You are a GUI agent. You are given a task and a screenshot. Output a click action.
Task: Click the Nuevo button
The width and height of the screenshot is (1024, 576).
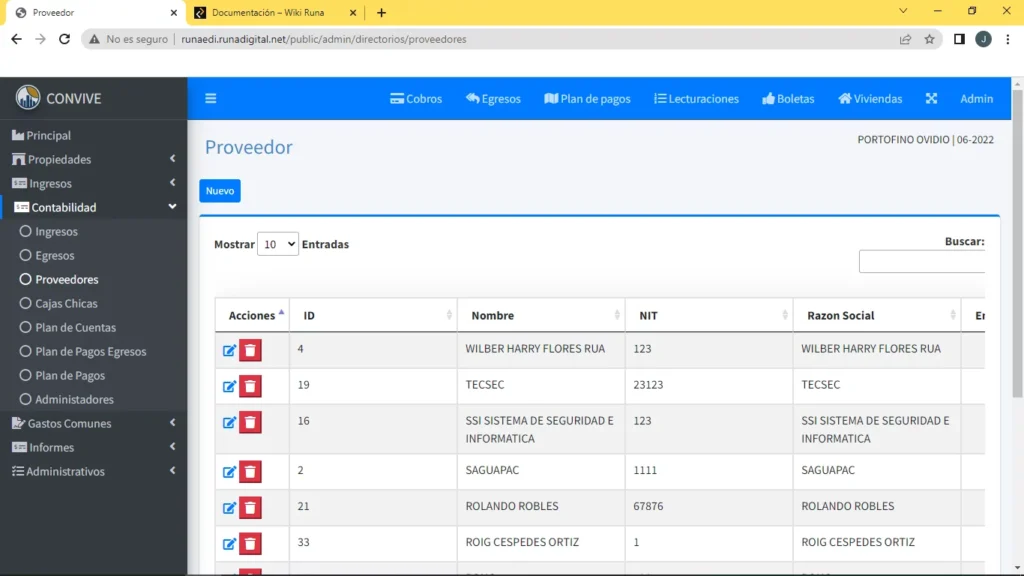(x=220, y=191)
